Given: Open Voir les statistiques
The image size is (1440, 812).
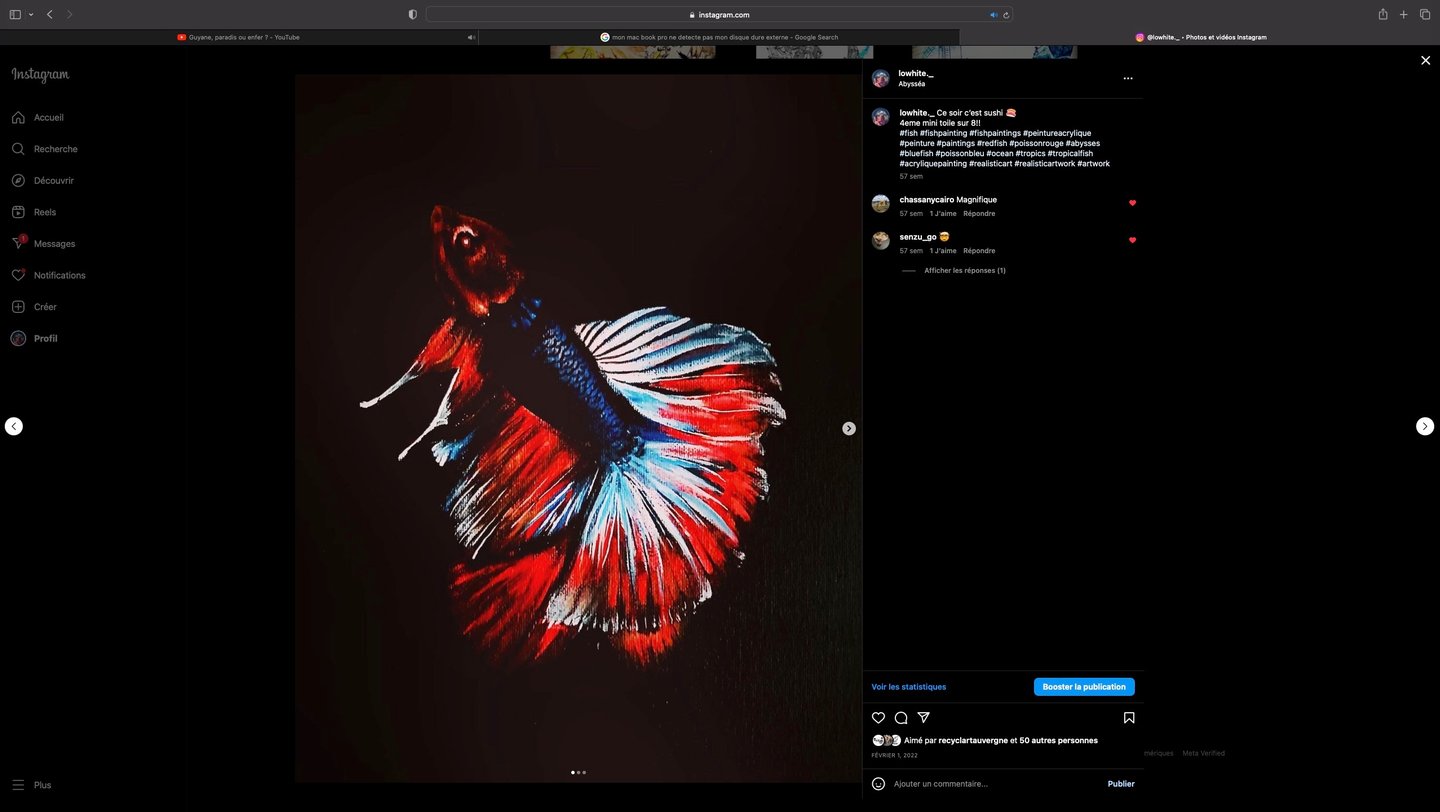Looking at the screenshot, I should [908, 687].
